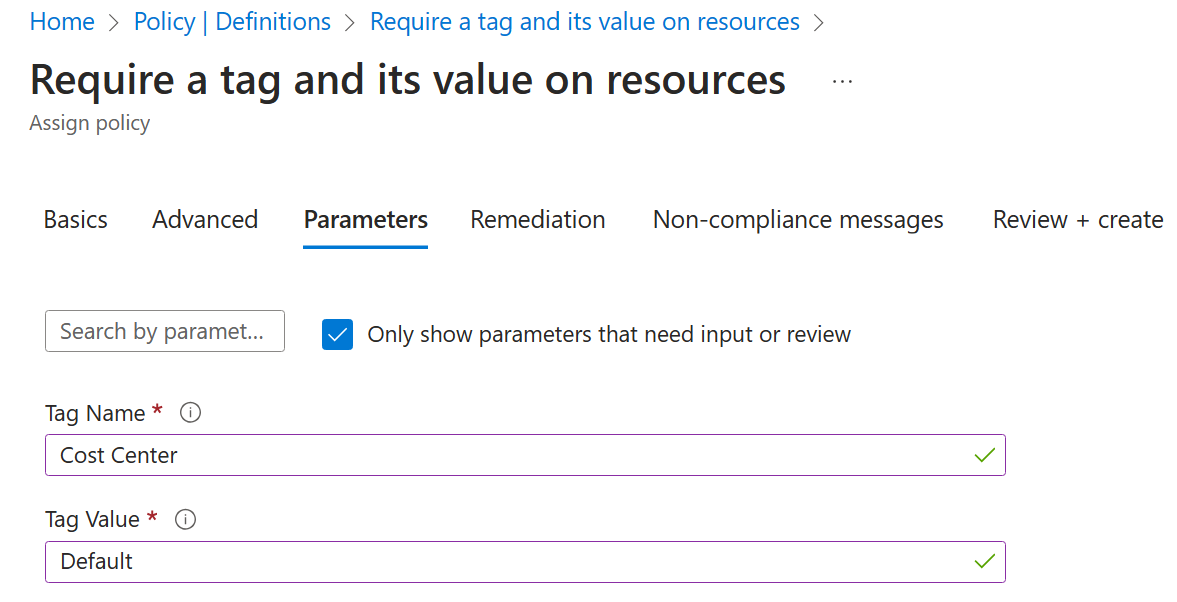Click the chevron after the policy name breadcrumb
Screen dimensions: 1177x602
pyautogui.click(x=818, y=21)
